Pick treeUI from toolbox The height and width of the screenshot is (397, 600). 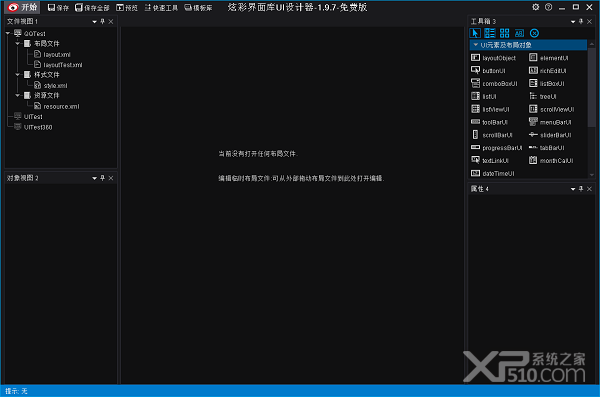coord(543,96)
